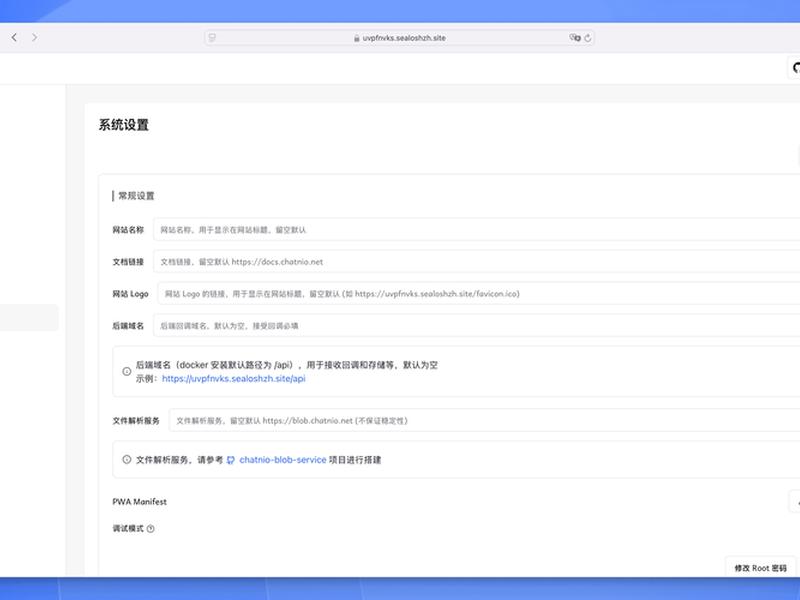Open the example link https://uvpfnvks.sealoshzh.site/api
The image size is (800, 600).
(234, 379)
